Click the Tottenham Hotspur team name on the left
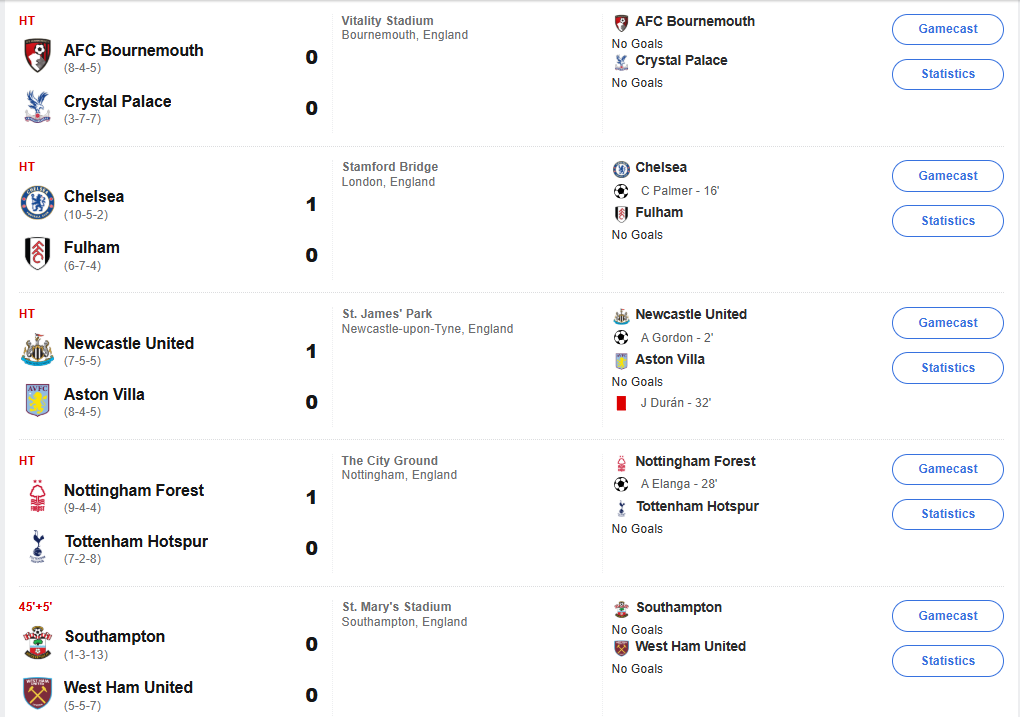1020x717 pixels. click(136, 541)
